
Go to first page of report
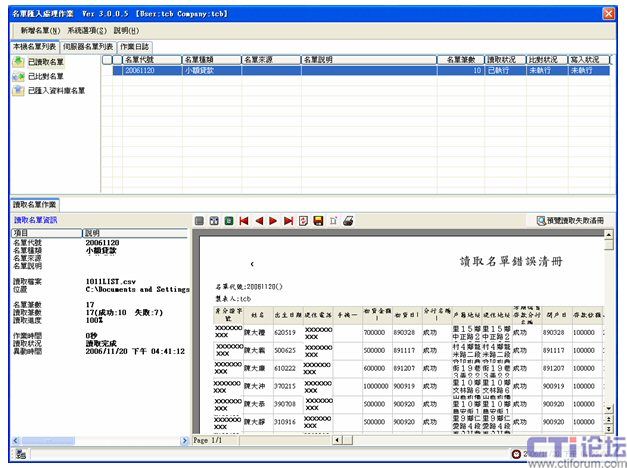point(243,220)
